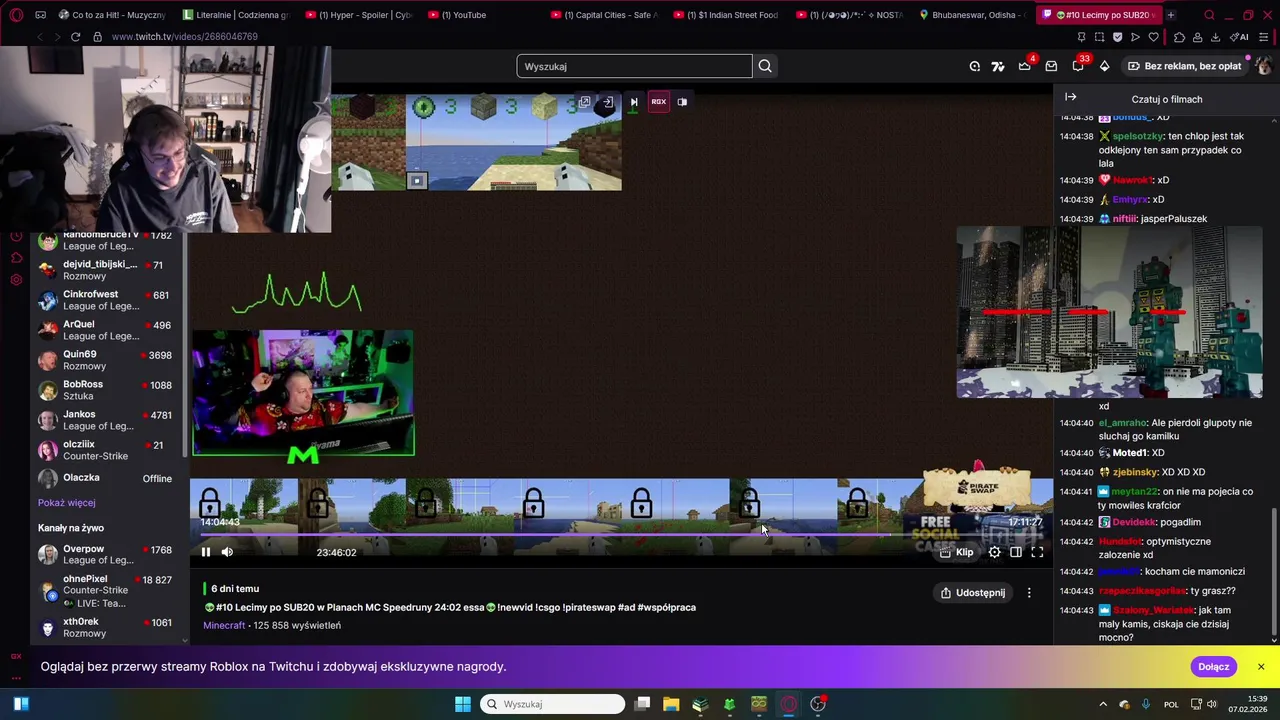Click browser AI assistant icon
The height and width of the screenshot is (720, 1280).
point(1241,37)
